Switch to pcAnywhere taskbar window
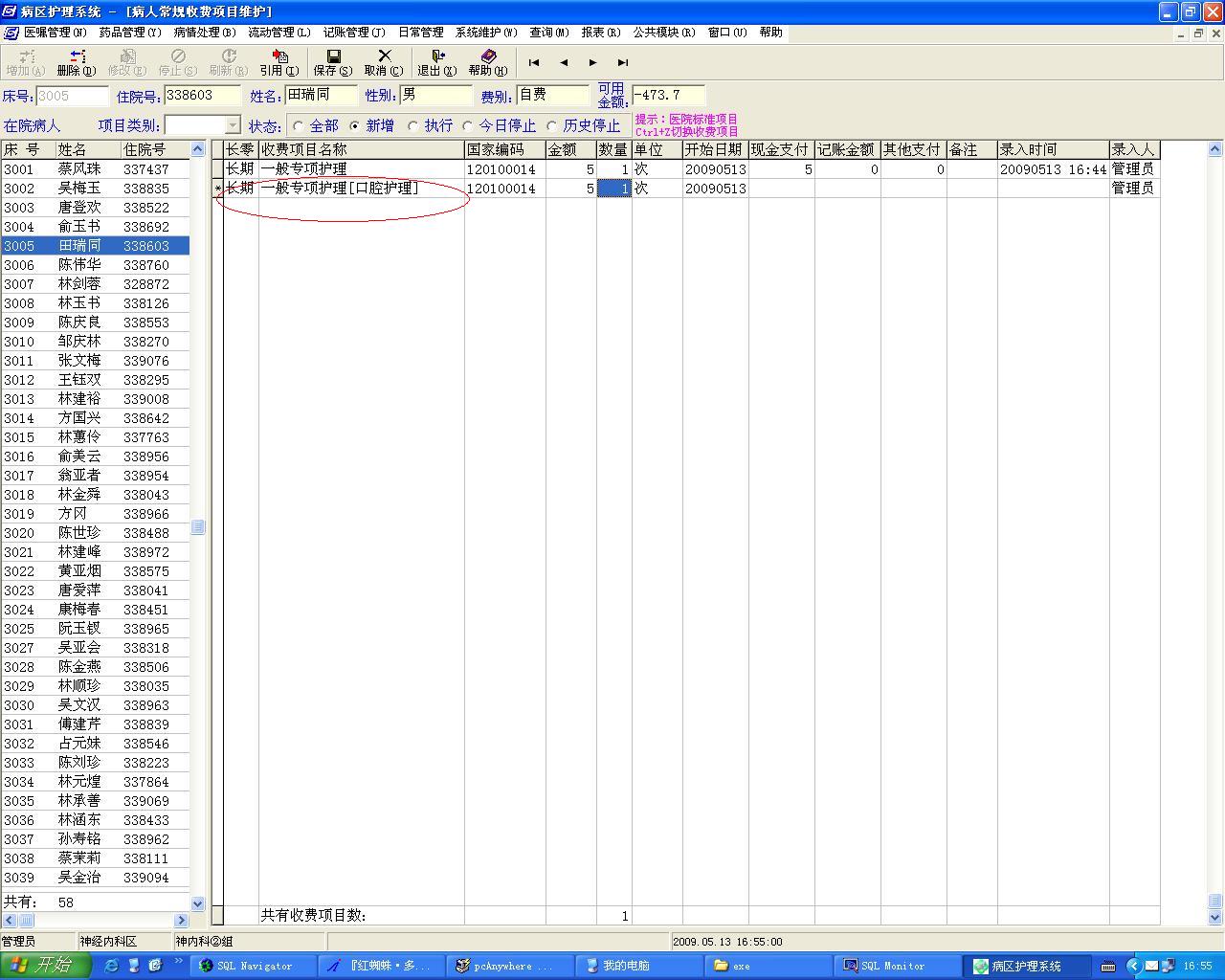This screenshot has height=980, width=1225. coord(510,966)
